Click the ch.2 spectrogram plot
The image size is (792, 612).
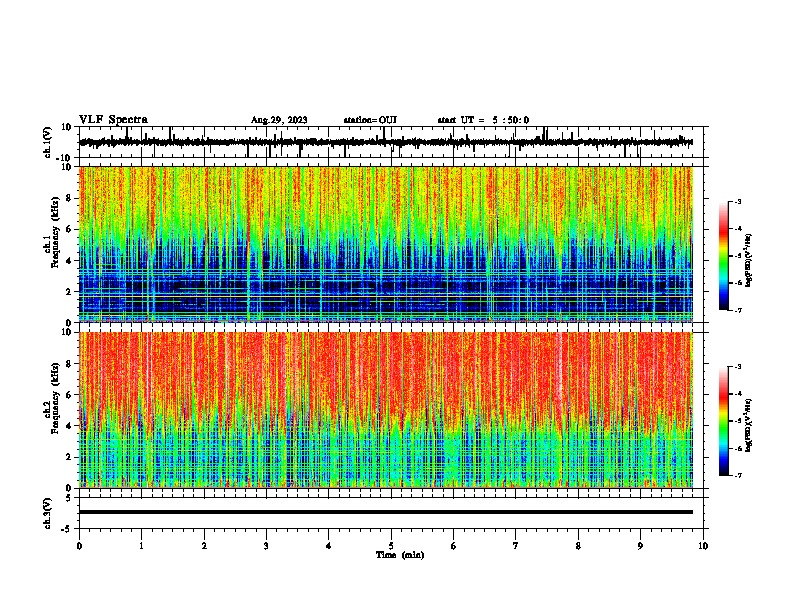(x=386, y=410)
